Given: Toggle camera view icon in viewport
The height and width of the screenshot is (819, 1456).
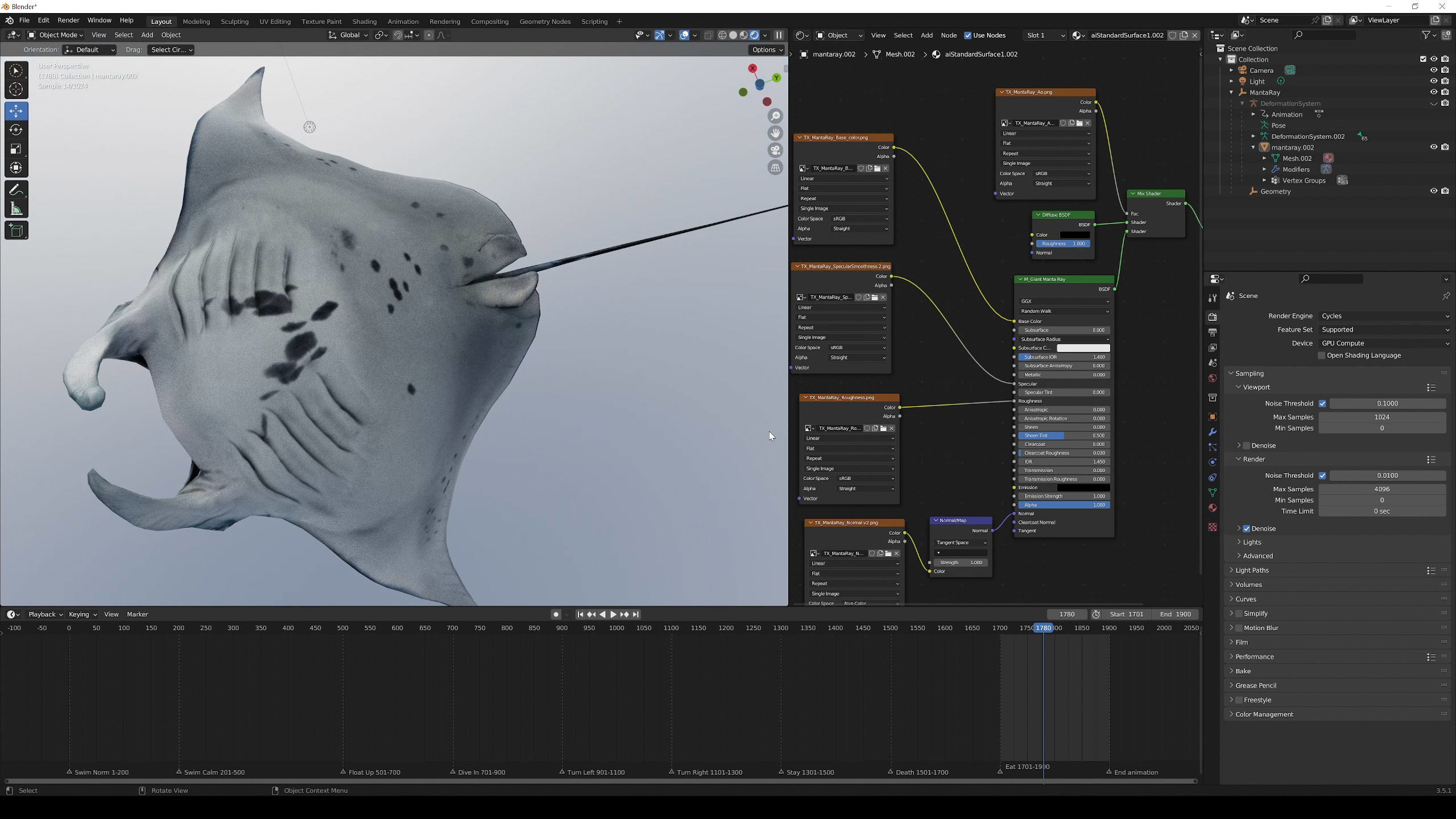Looking at the screenshot, I should [x=775, y=150].
